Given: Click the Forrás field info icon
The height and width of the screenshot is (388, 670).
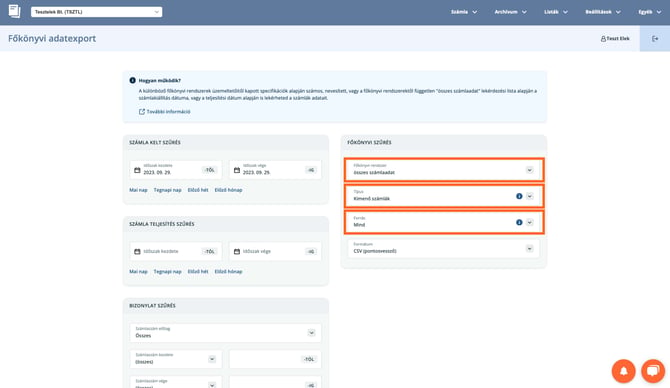Looking at the screenshot, I should [x=519, y=222].
